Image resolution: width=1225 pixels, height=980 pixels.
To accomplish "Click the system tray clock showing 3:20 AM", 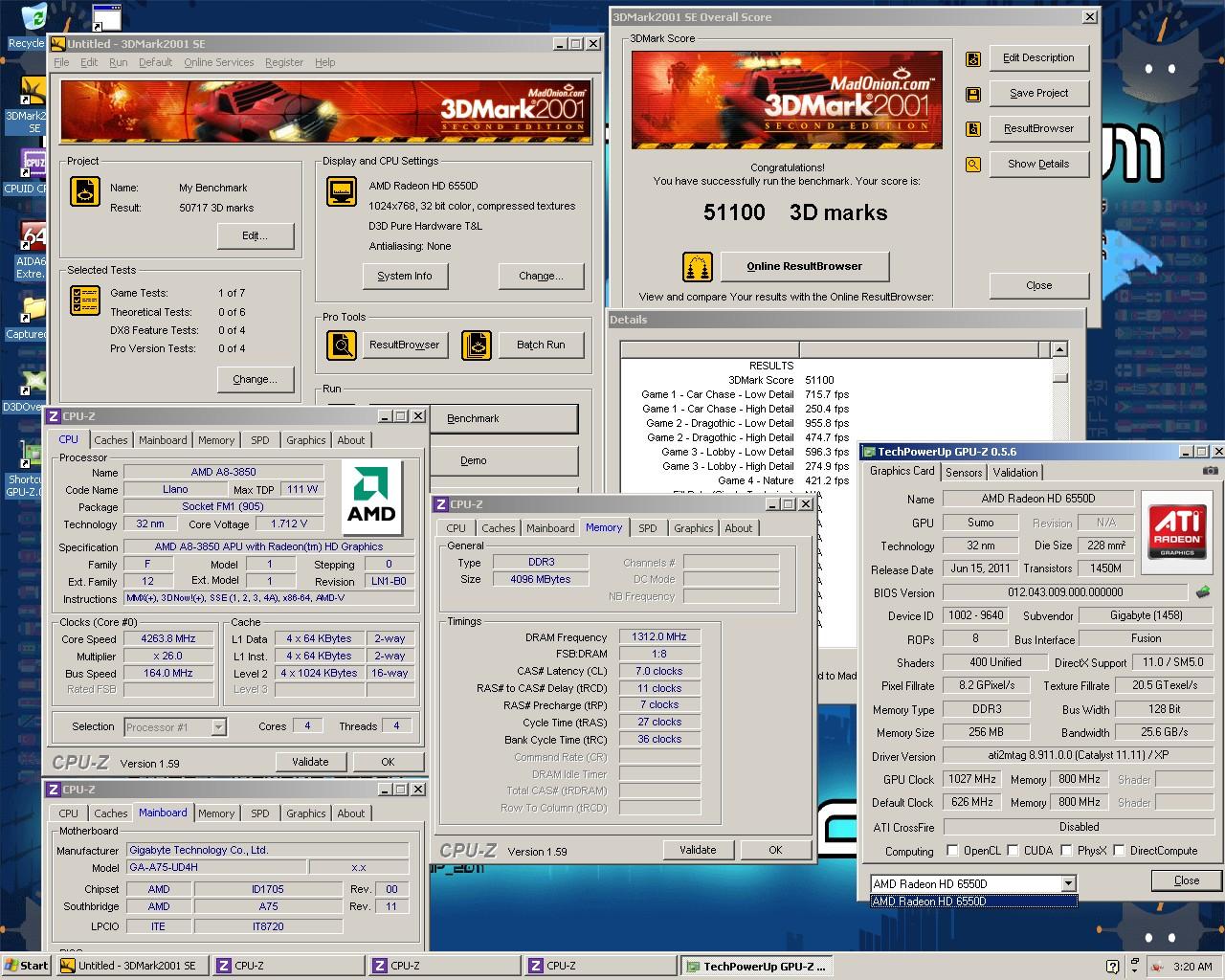I will pyautogui.click(x=1192, y=967).
